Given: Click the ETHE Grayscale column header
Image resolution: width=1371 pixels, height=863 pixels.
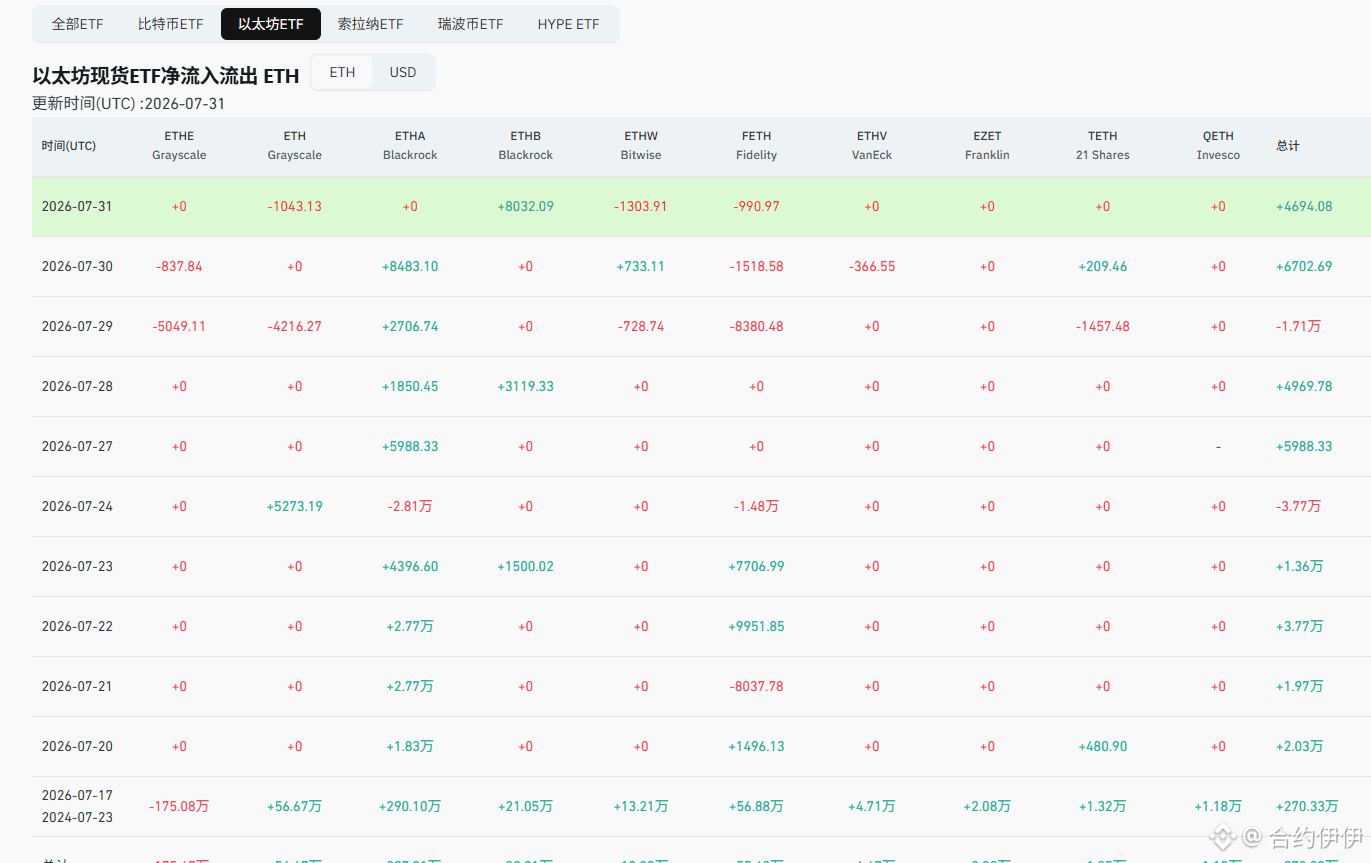Looking at the screenshot, I should pyautogui.click(x=179, y=146).
